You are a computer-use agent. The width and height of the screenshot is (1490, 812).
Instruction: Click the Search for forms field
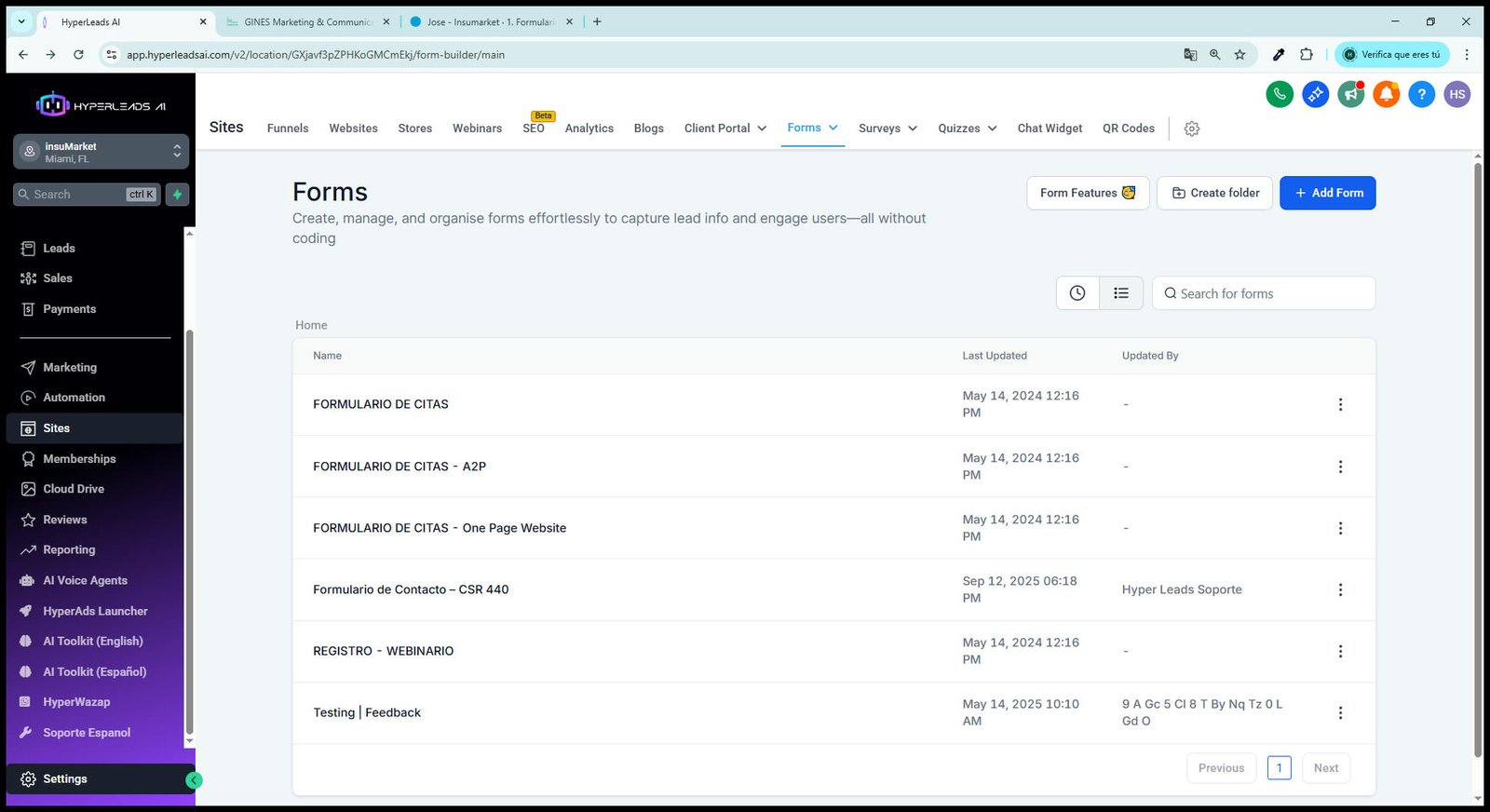1264,293
